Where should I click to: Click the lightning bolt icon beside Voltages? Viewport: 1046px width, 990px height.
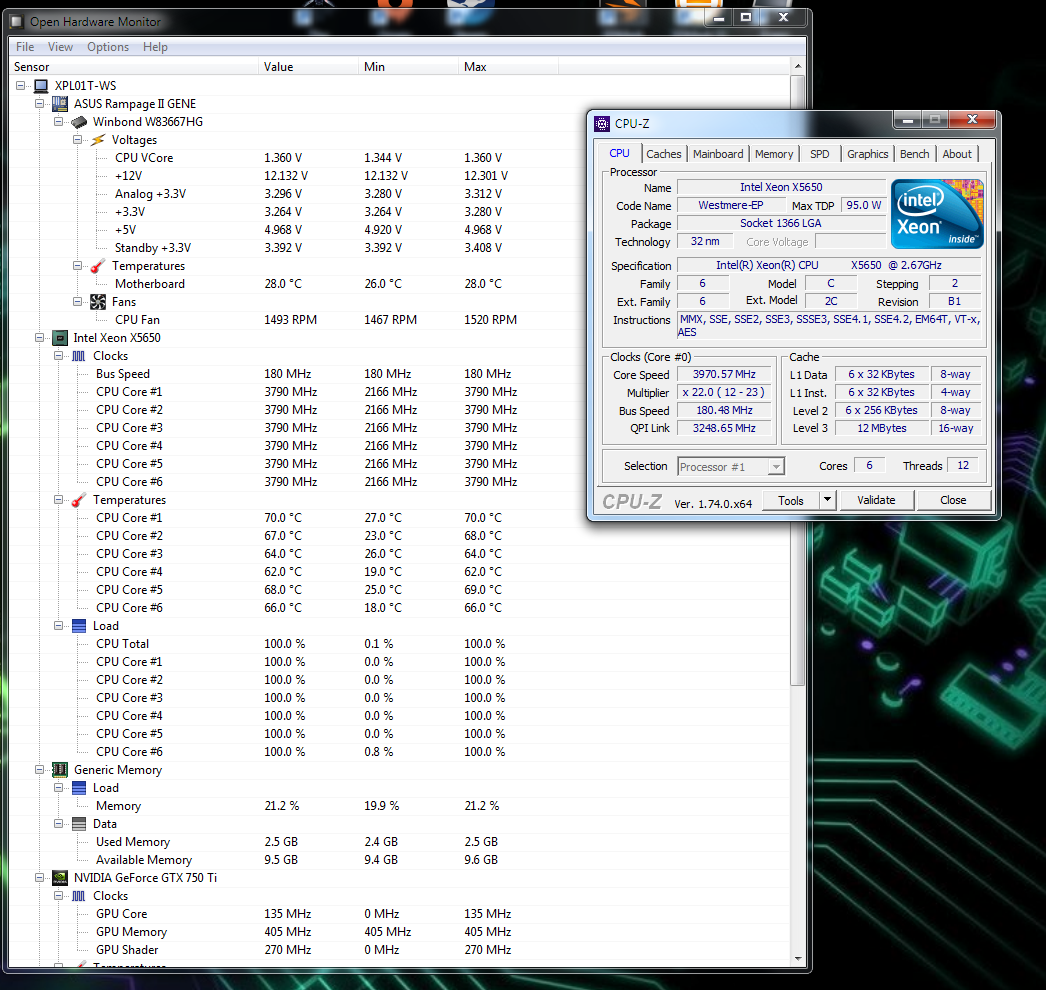(x=98, y=140)
